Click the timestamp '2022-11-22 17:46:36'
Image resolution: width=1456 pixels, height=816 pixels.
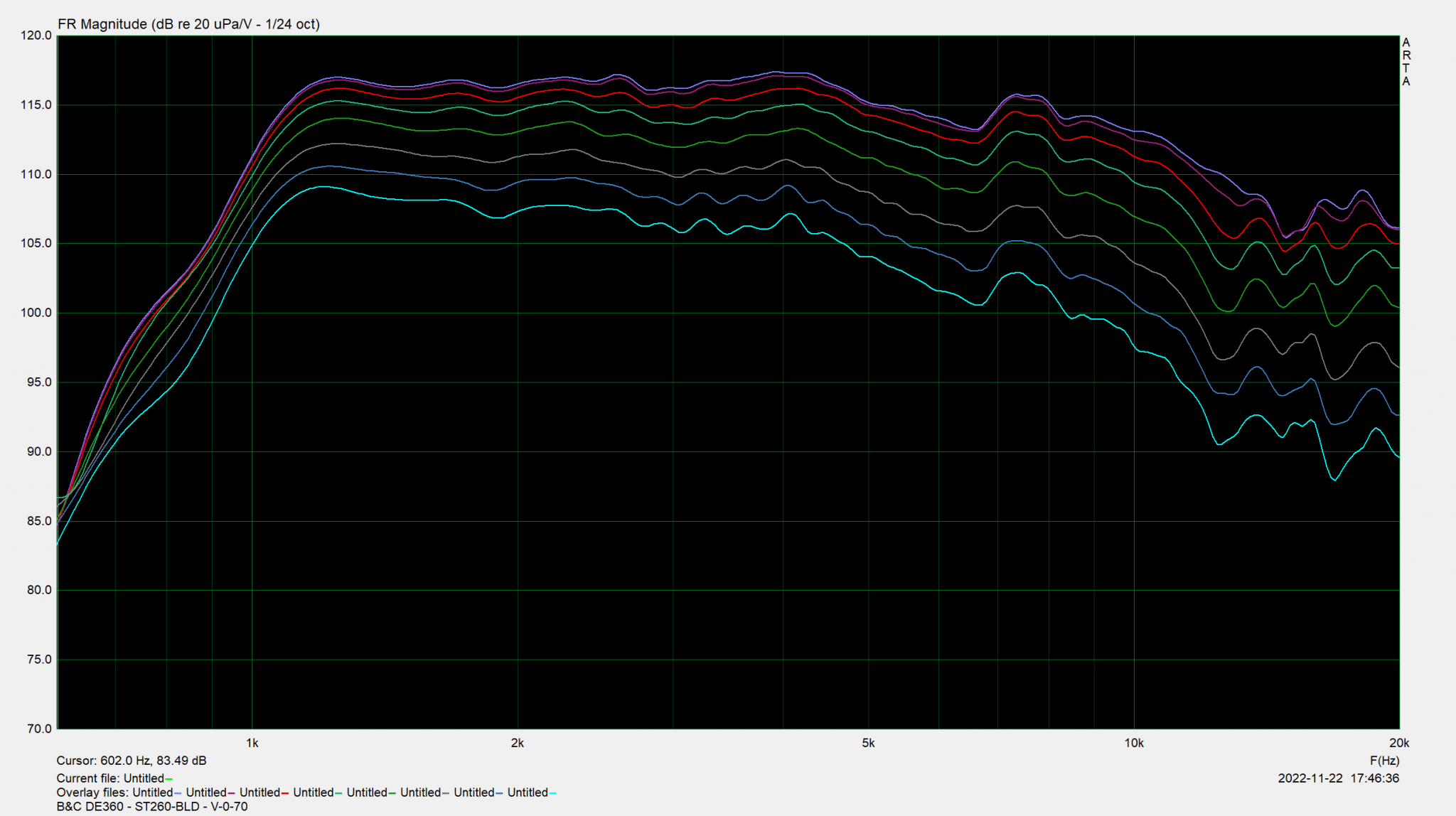click(x=1338, y=778)
